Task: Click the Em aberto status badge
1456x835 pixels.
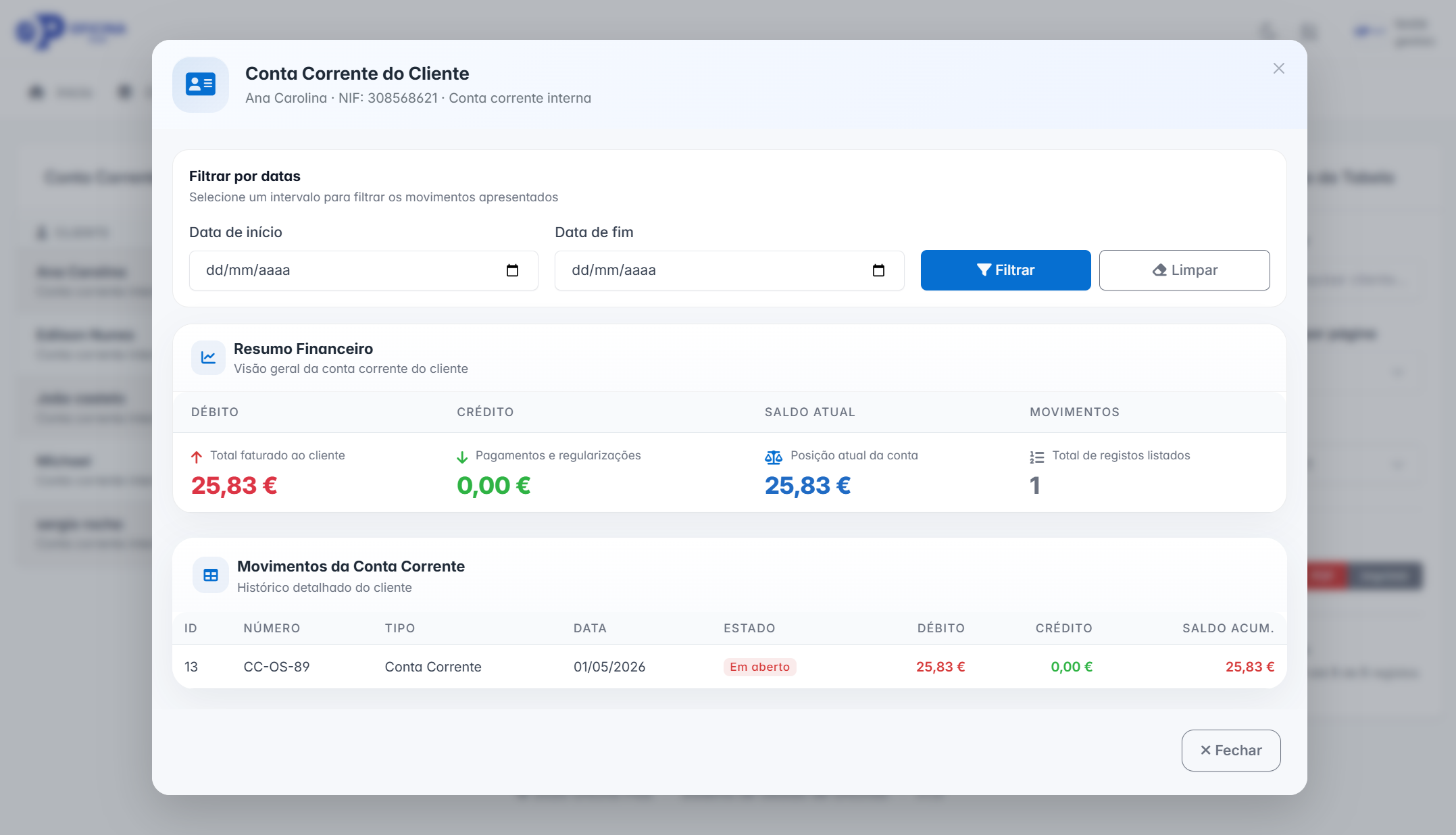Action: (760, 667)
